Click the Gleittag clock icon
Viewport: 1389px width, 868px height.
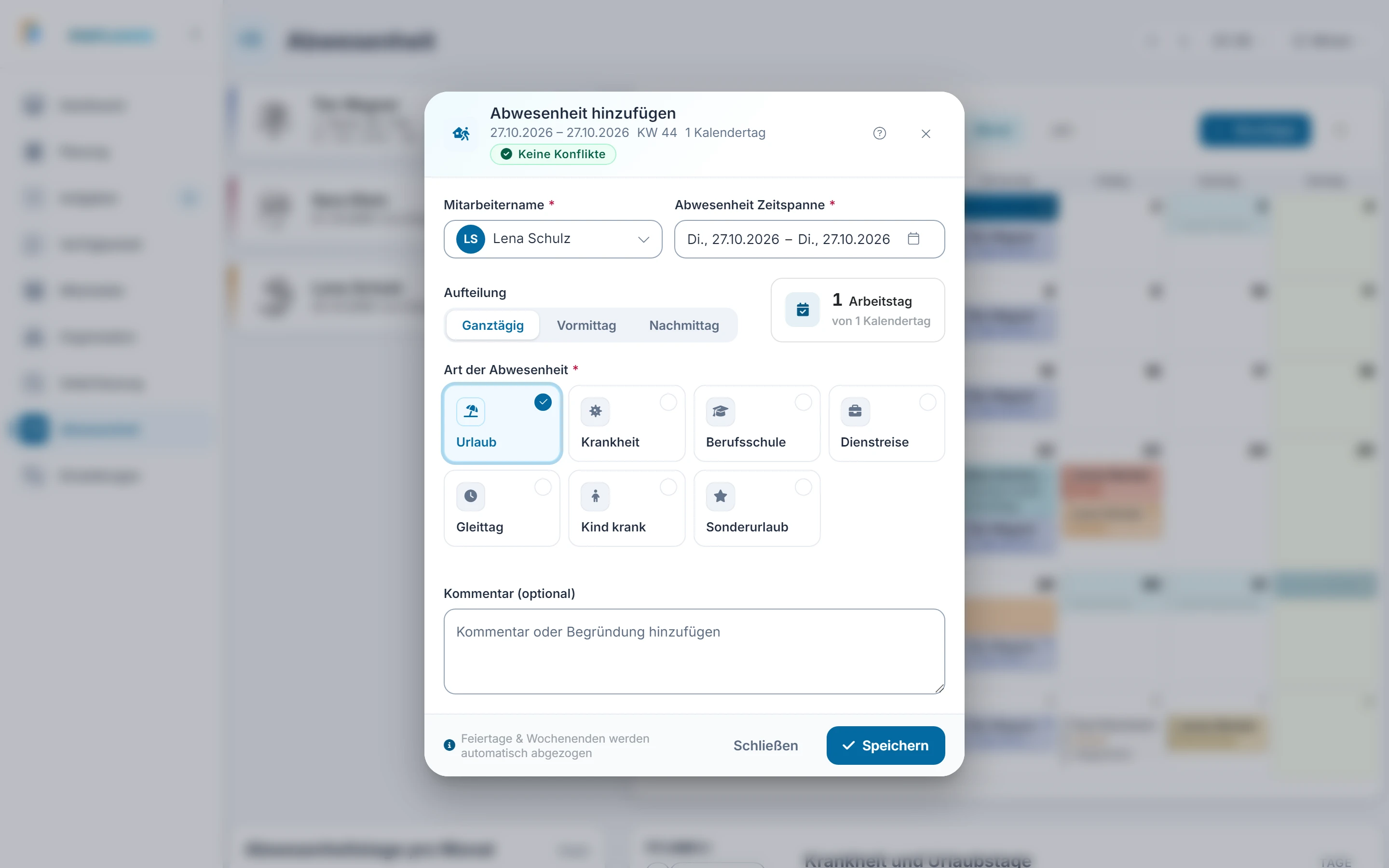471,496
